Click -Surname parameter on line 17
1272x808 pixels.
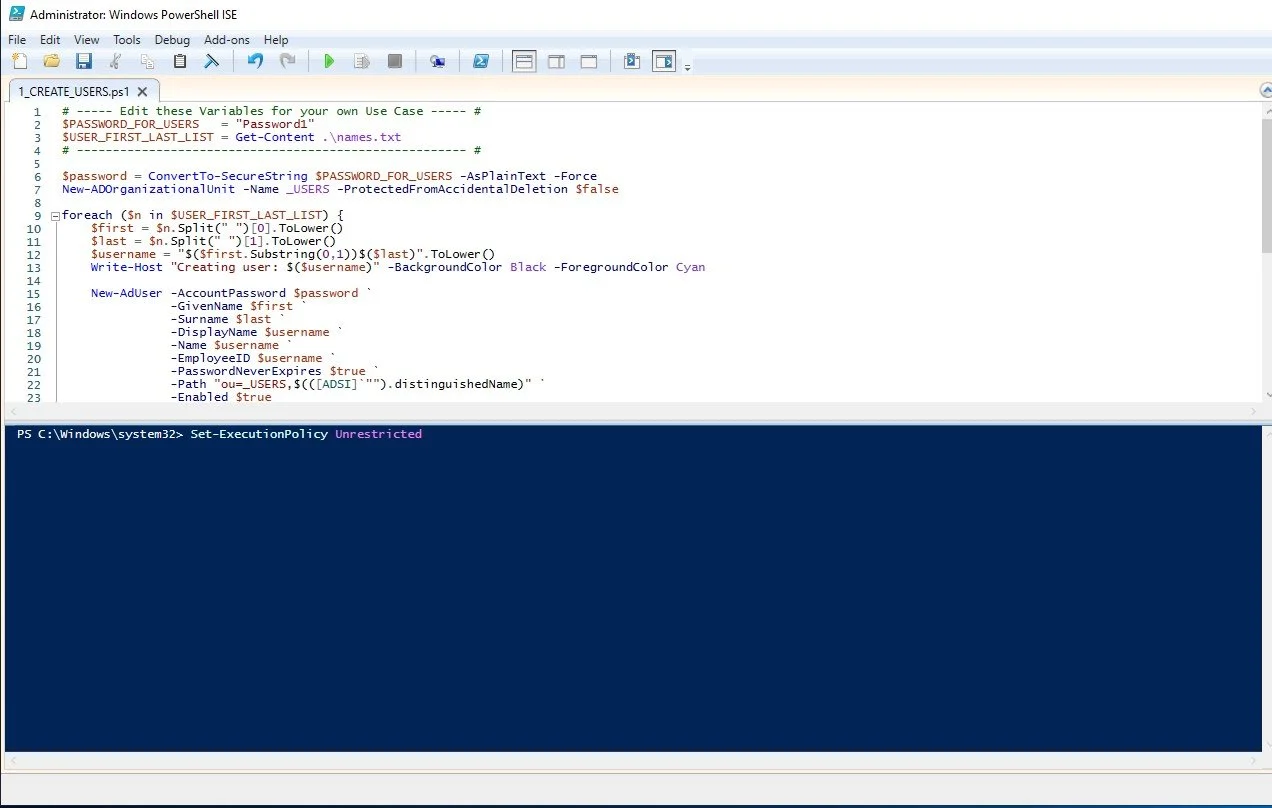point(199,319)
